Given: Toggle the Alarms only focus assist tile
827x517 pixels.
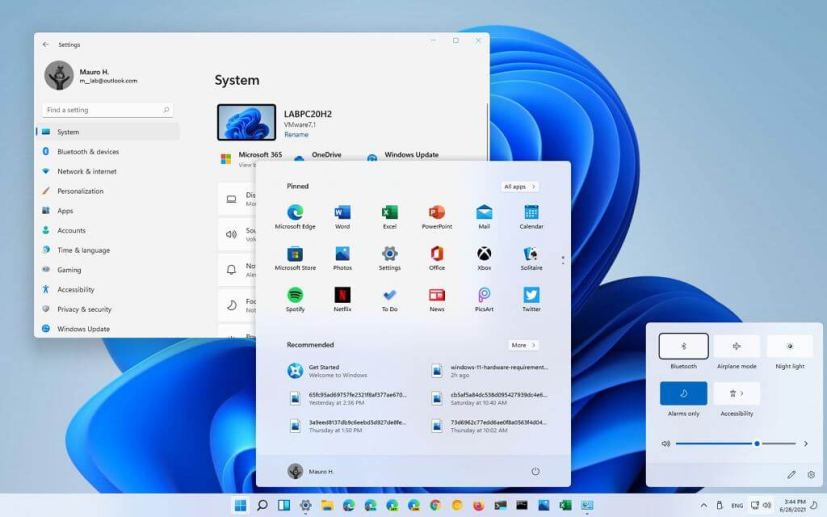Looking at the screenshot, I should point(684,394).
